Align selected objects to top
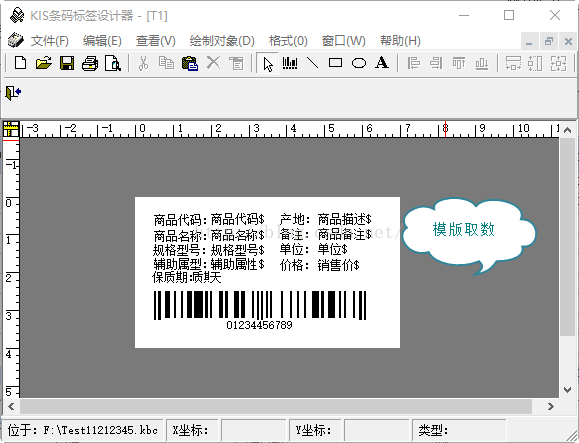This screenshot has width=579, height=443. click(459, 63)
